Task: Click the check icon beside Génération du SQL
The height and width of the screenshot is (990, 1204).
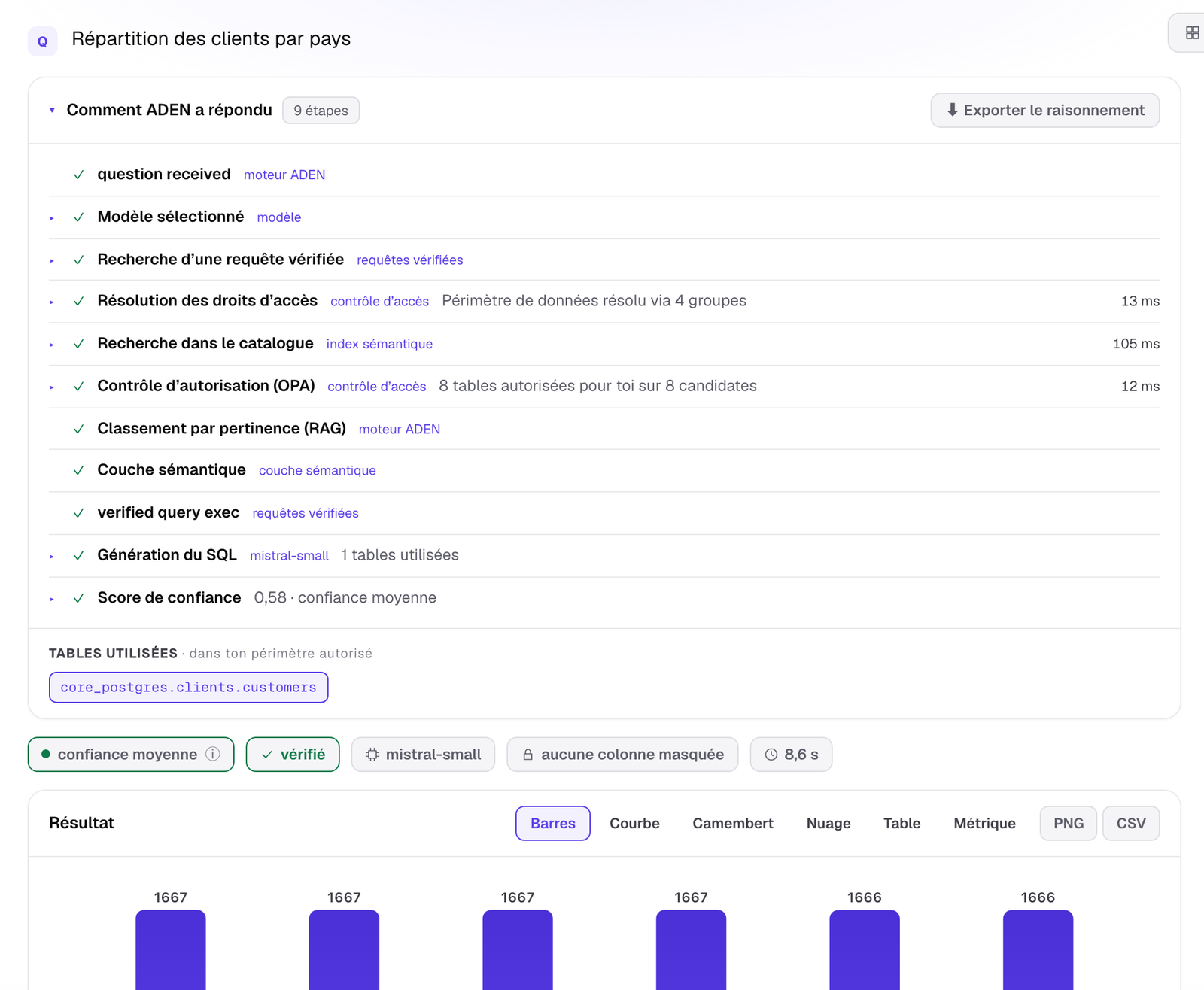Action: coord(78,555)
